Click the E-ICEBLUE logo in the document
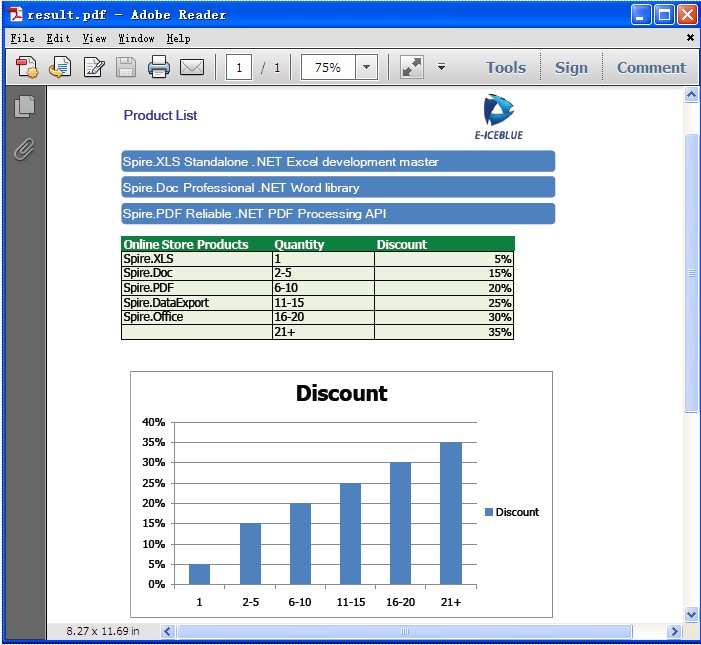Screen dimensions: 701x645 pos(498,117)
